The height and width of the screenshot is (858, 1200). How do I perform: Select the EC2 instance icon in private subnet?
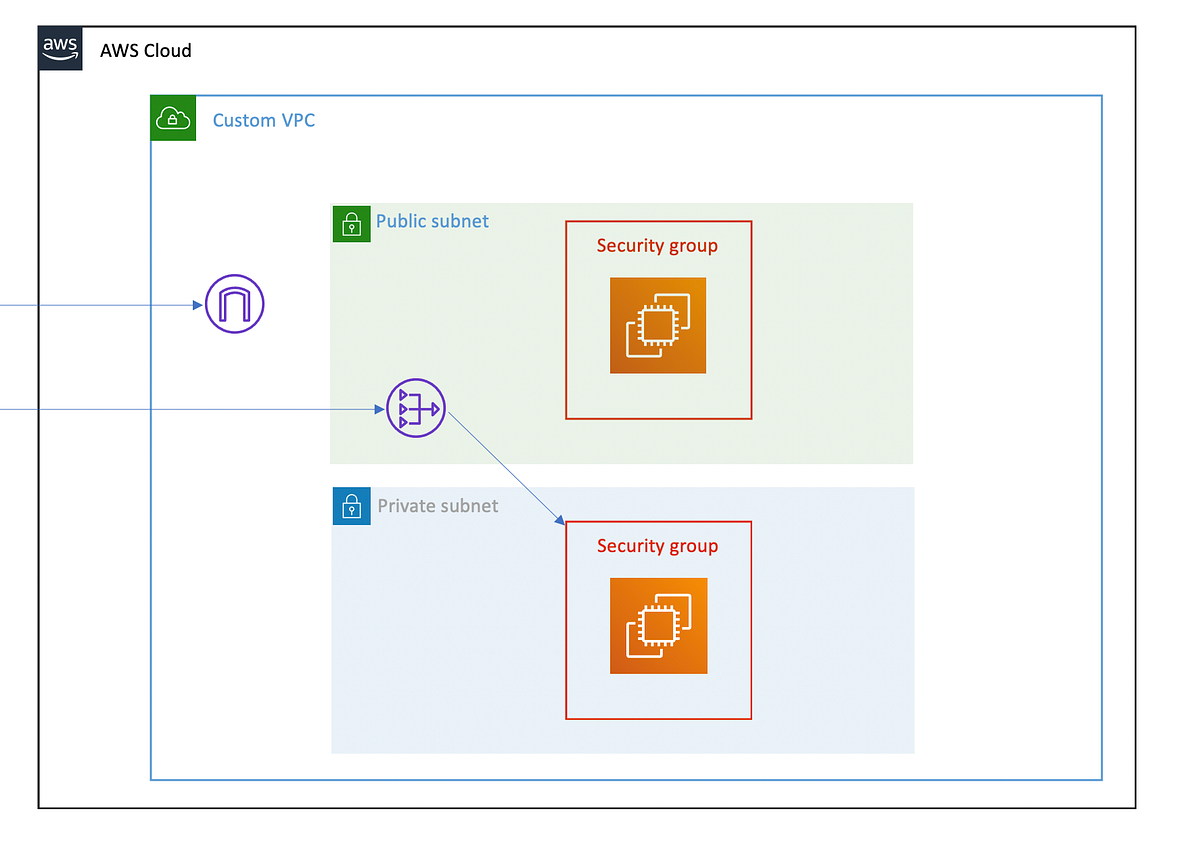pos(657,626)
